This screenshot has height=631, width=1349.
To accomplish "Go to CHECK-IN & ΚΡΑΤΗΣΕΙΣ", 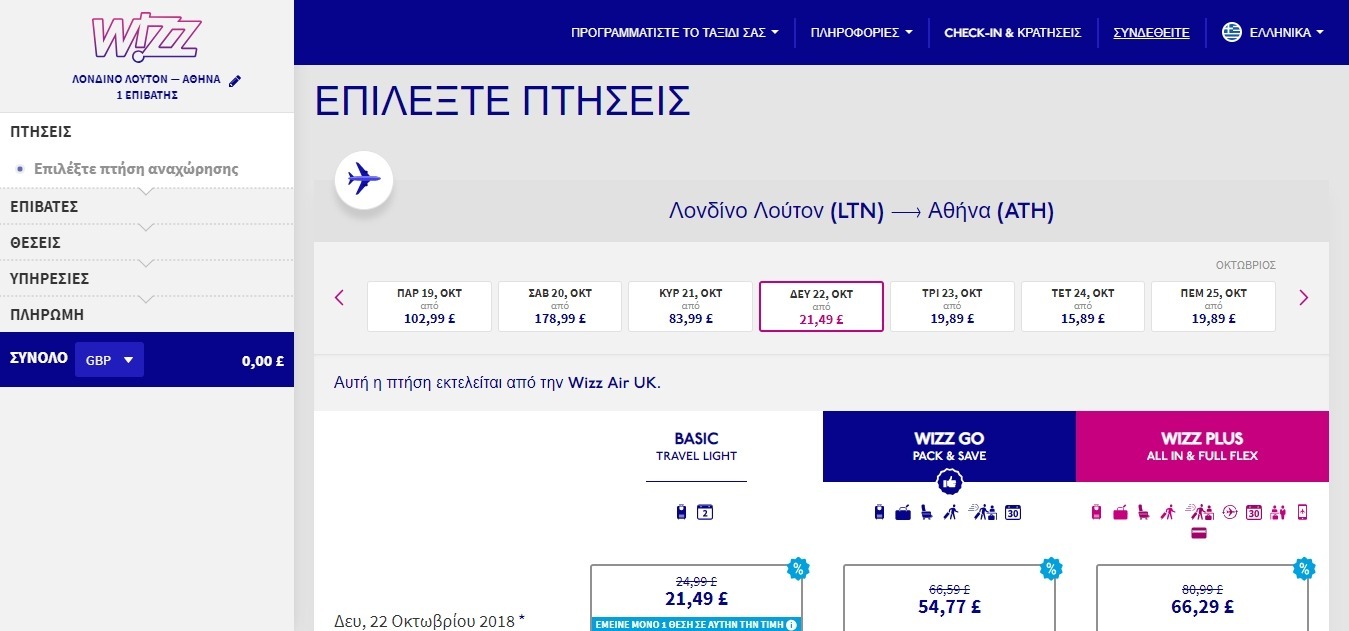I will pyautogui.click(x=1012, y=32).
